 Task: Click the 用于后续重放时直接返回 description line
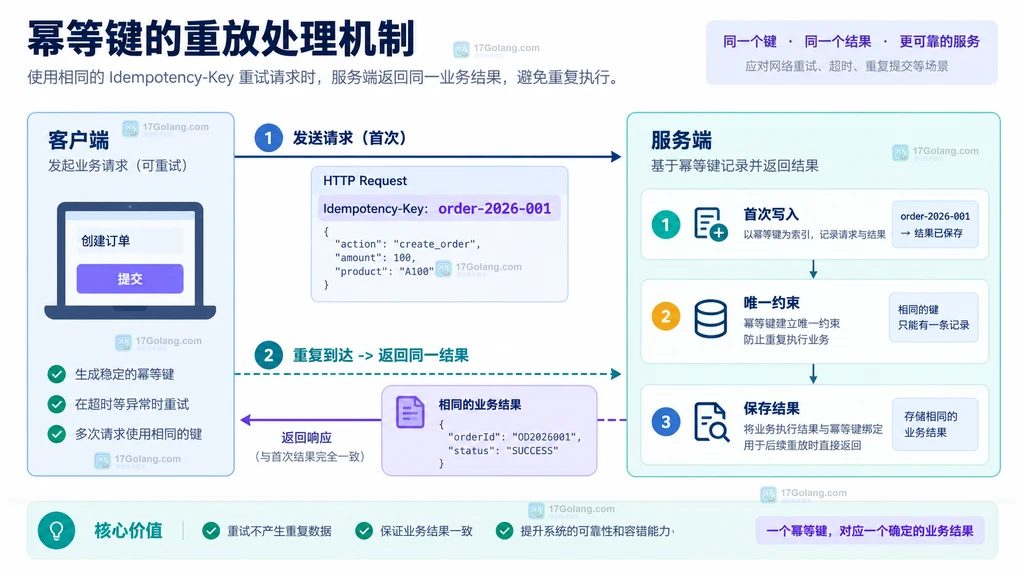tap(803, 445)
